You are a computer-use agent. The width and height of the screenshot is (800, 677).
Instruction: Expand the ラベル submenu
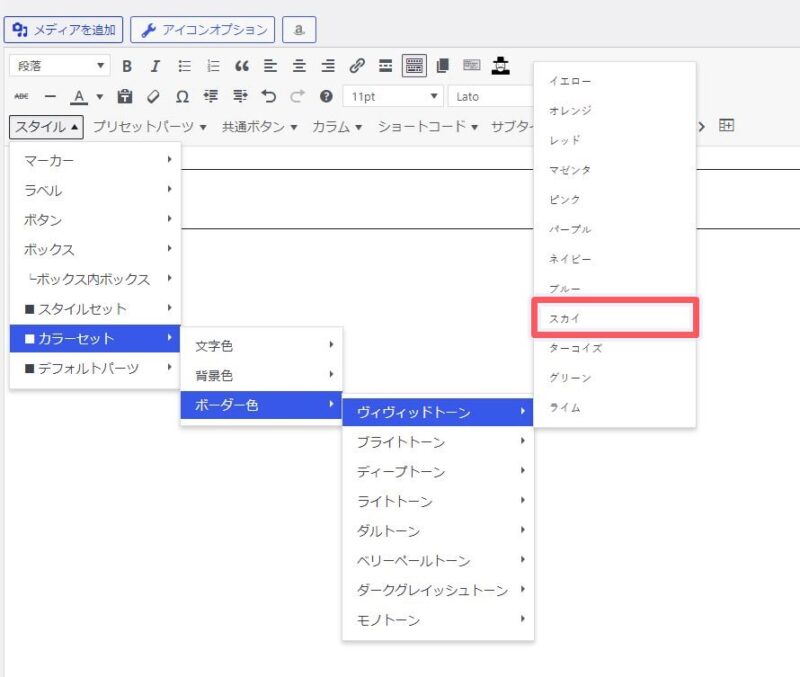[95, 190]
